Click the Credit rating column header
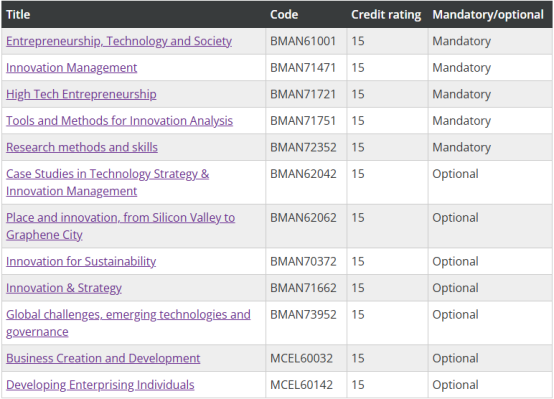The width and height of the screenshot is (554, 399). point(386,14)
